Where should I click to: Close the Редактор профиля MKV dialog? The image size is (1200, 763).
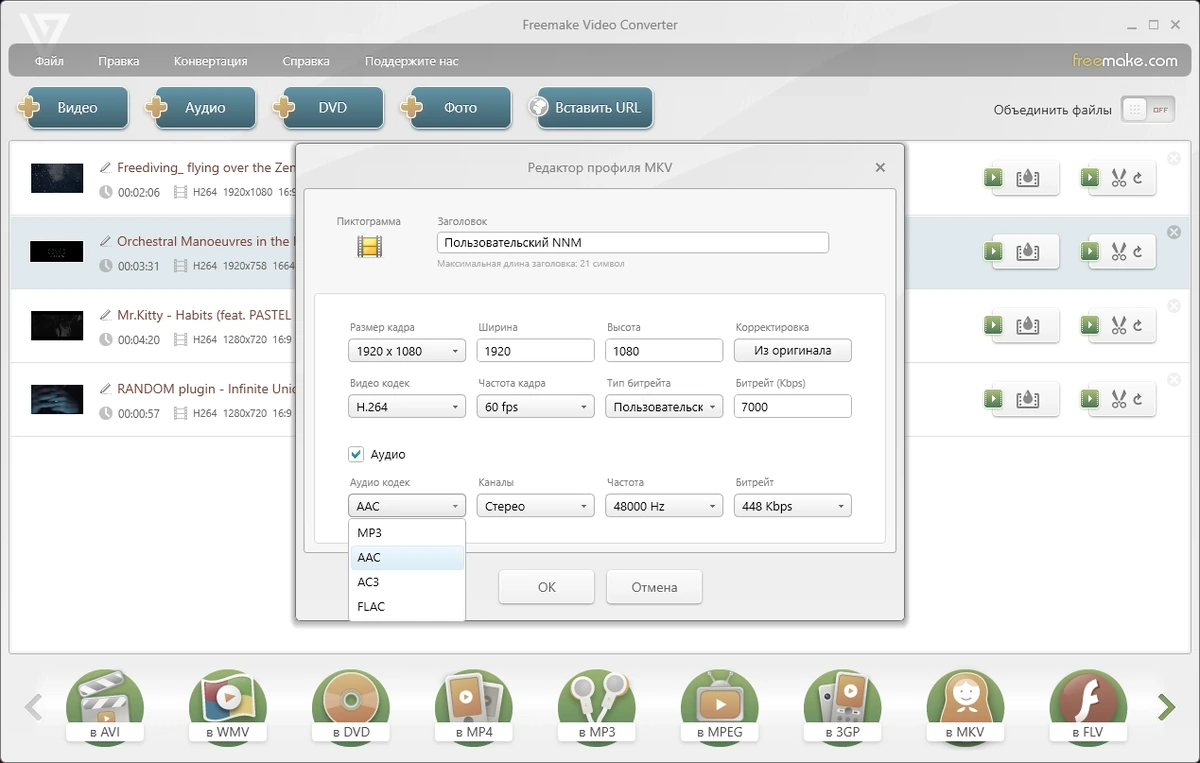(x=880, y=168)
